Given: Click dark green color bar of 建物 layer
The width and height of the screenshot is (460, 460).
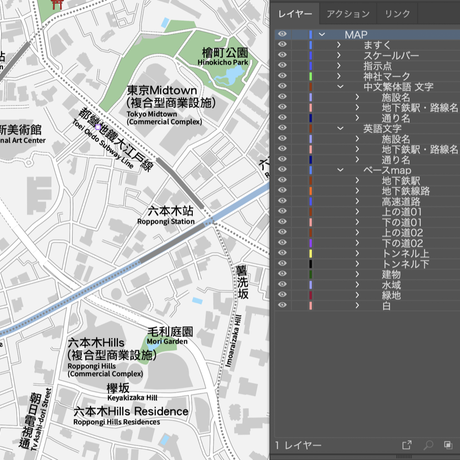Looking at the screenshot, I should (x=311, y=274).
